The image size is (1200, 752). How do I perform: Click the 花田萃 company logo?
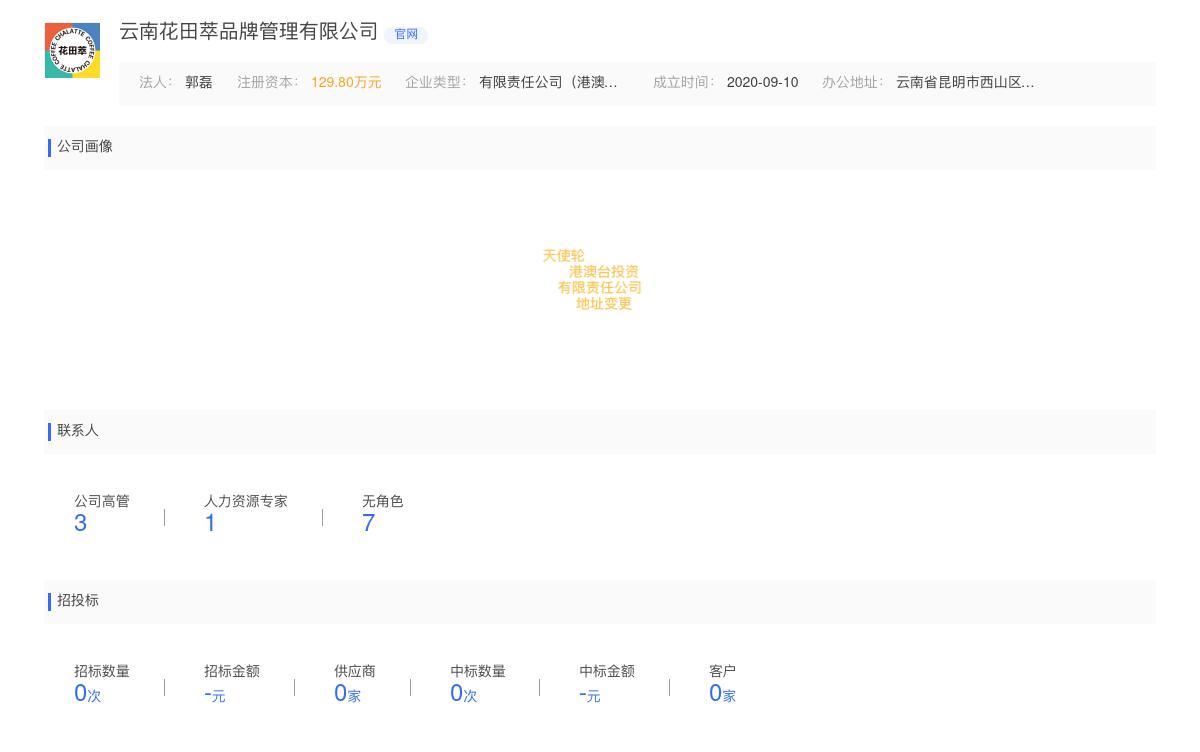pos(72,50)
